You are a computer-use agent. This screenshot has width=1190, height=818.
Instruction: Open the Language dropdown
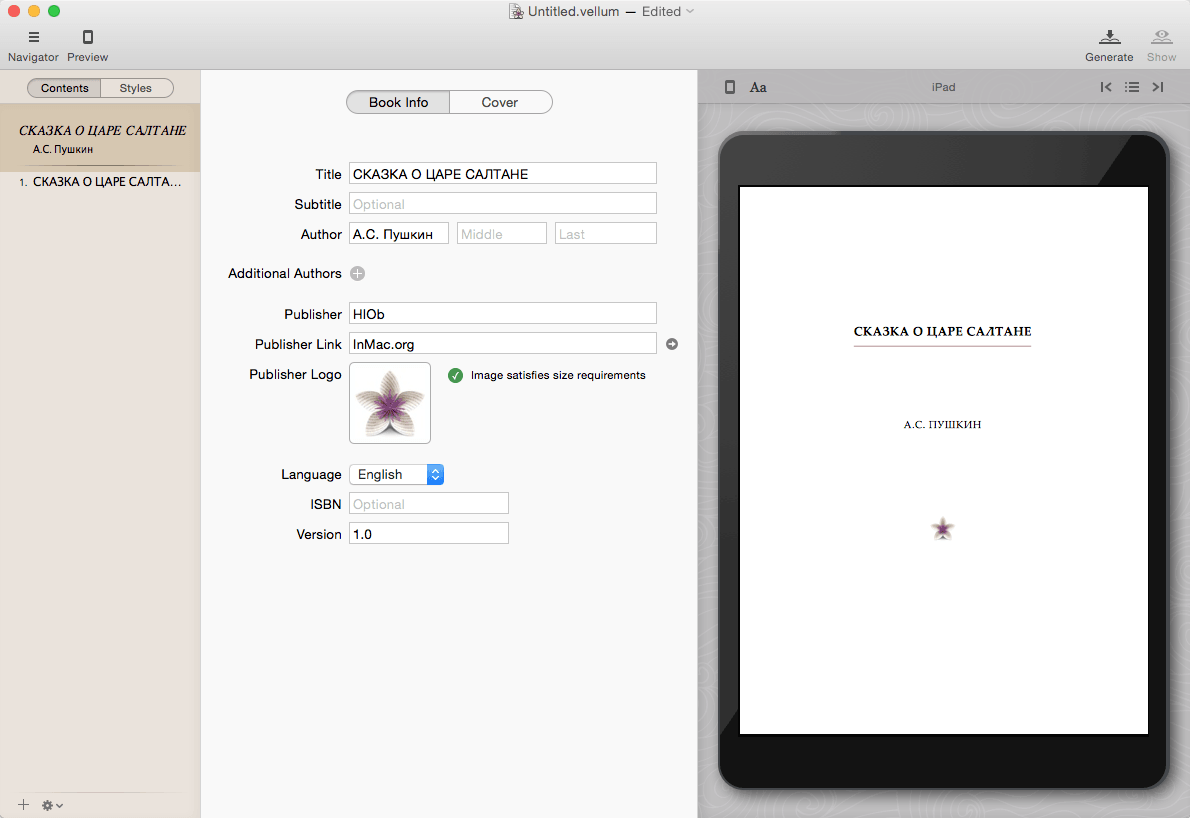396,474
